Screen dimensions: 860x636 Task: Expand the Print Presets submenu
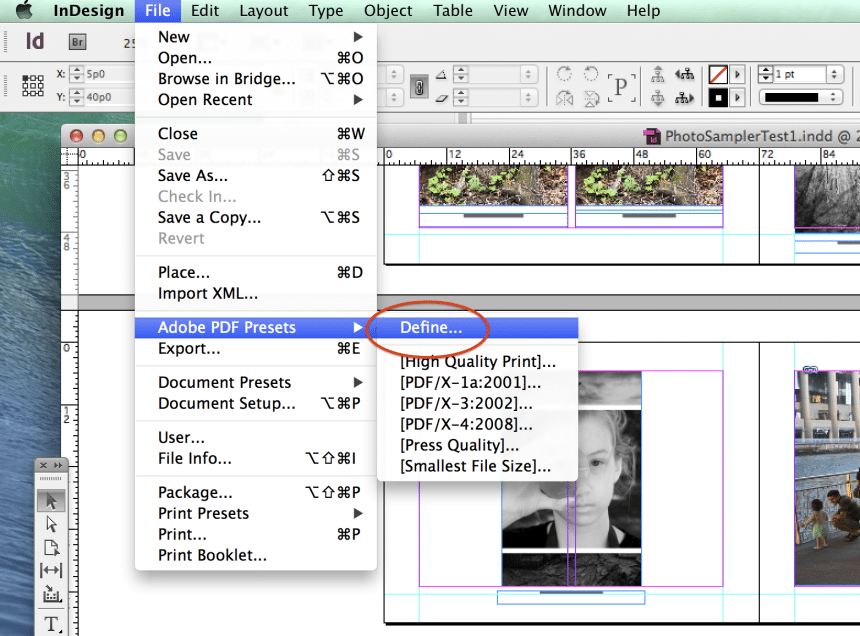point(256,513)
